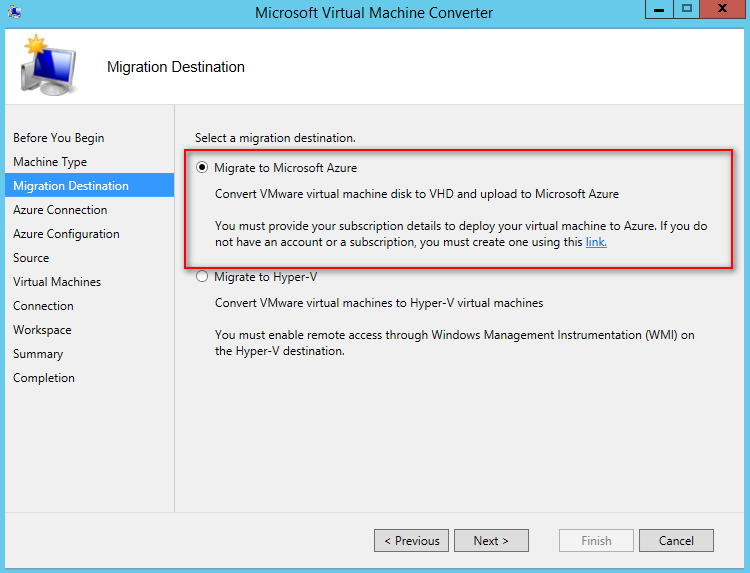The image size is (750, 573).
Task: View the Summary step
Action: coord(38,354)
